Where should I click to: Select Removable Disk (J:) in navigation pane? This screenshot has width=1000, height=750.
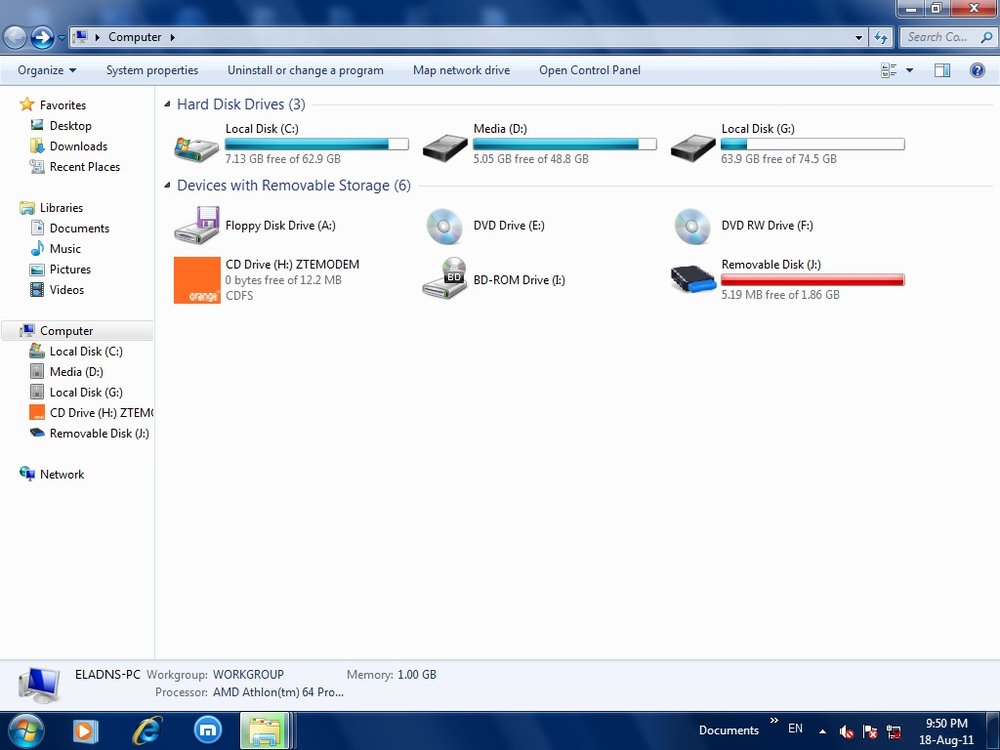coord(99,433)
